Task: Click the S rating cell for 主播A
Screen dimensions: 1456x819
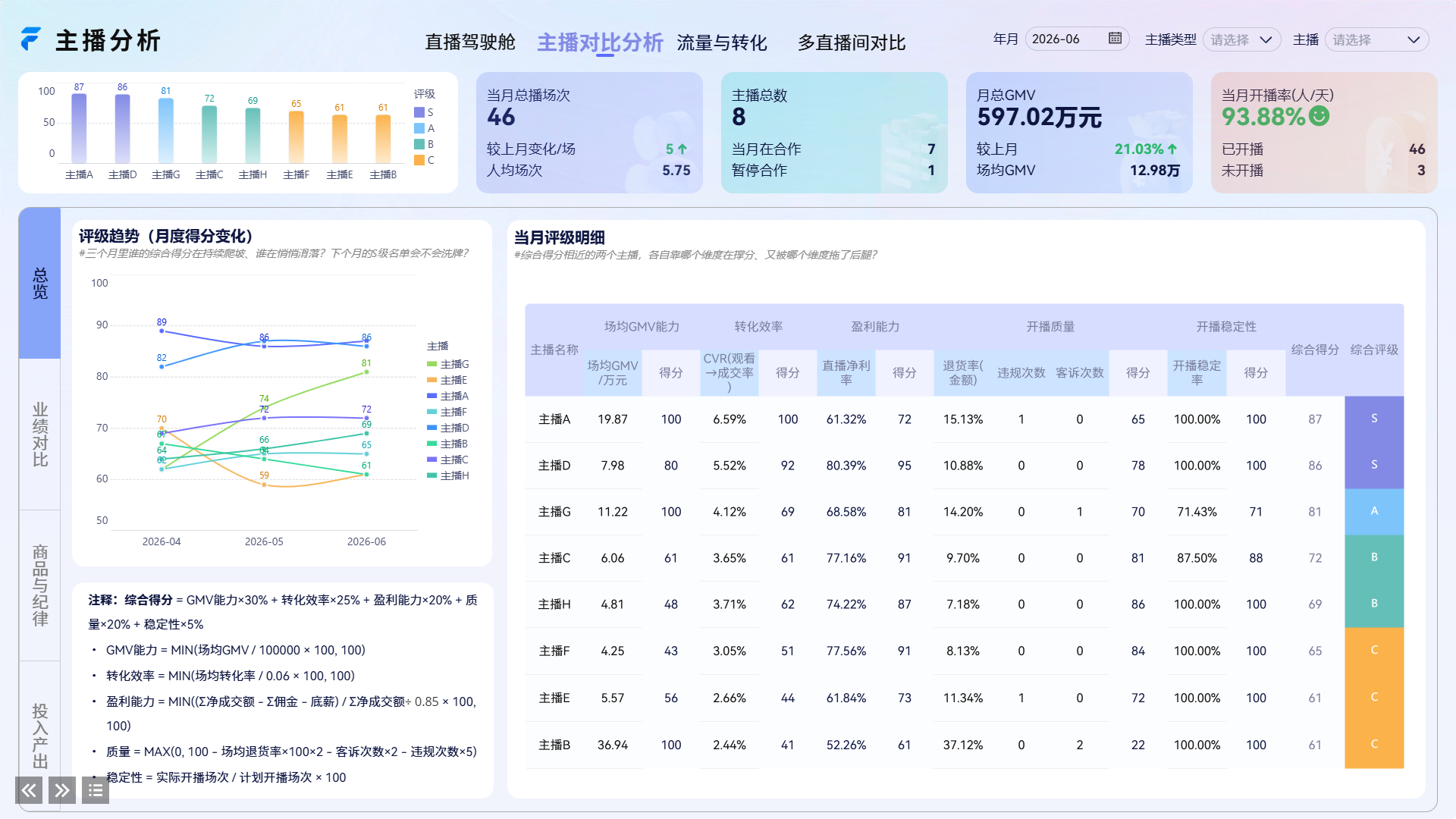Action: [1374, 419]
